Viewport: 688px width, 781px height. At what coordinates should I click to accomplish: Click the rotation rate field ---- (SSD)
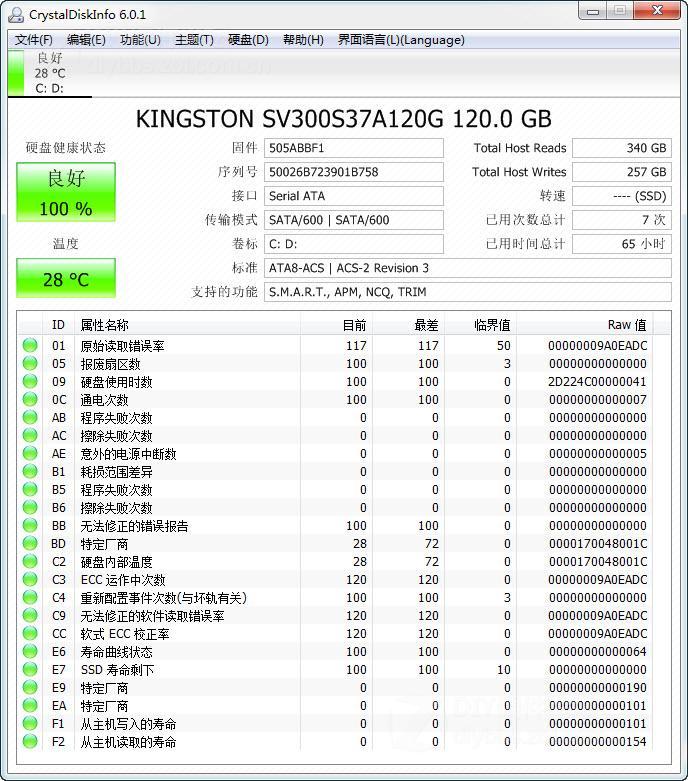pyautogui.click(x=622, y=196)
